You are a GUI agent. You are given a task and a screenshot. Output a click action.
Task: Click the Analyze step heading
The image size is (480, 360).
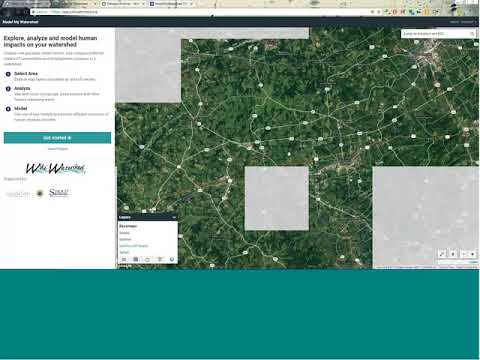pyautogui.click(x=22, y=88)
